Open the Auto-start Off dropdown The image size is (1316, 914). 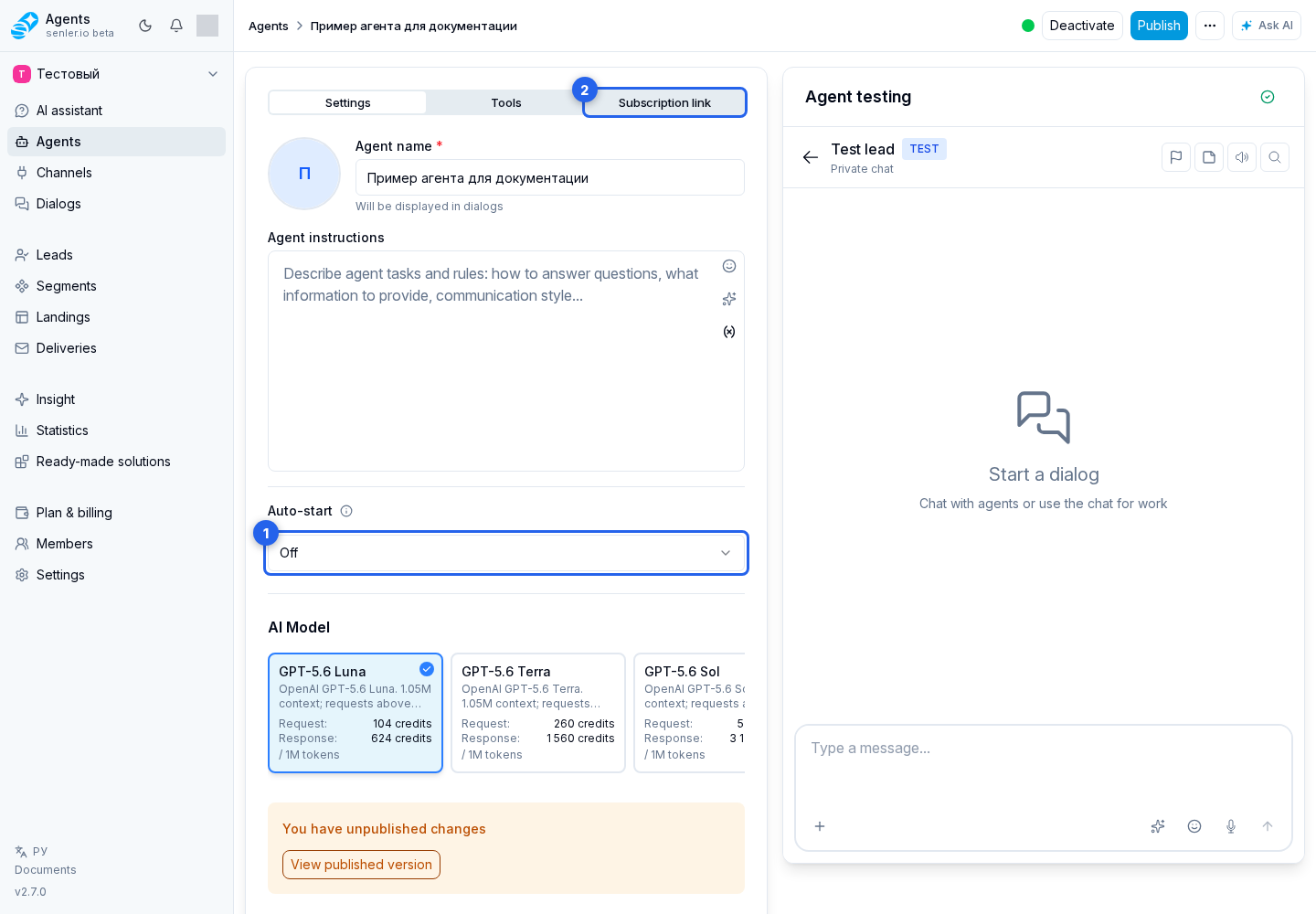tap(506, 553)
